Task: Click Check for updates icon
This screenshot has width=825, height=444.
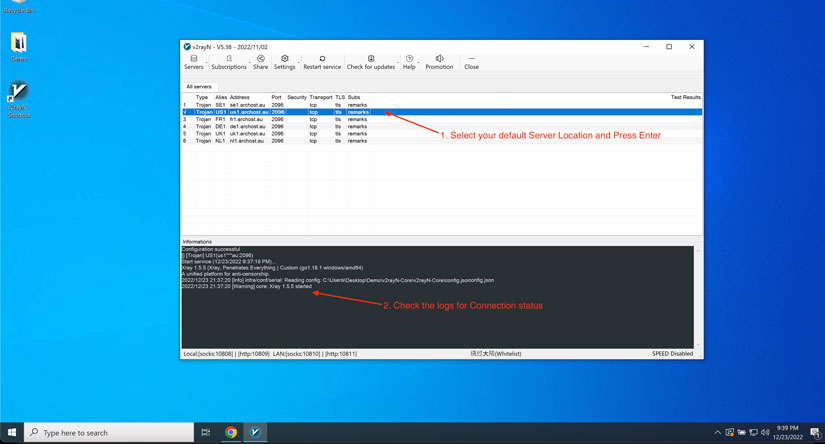Action: [370, 62]
